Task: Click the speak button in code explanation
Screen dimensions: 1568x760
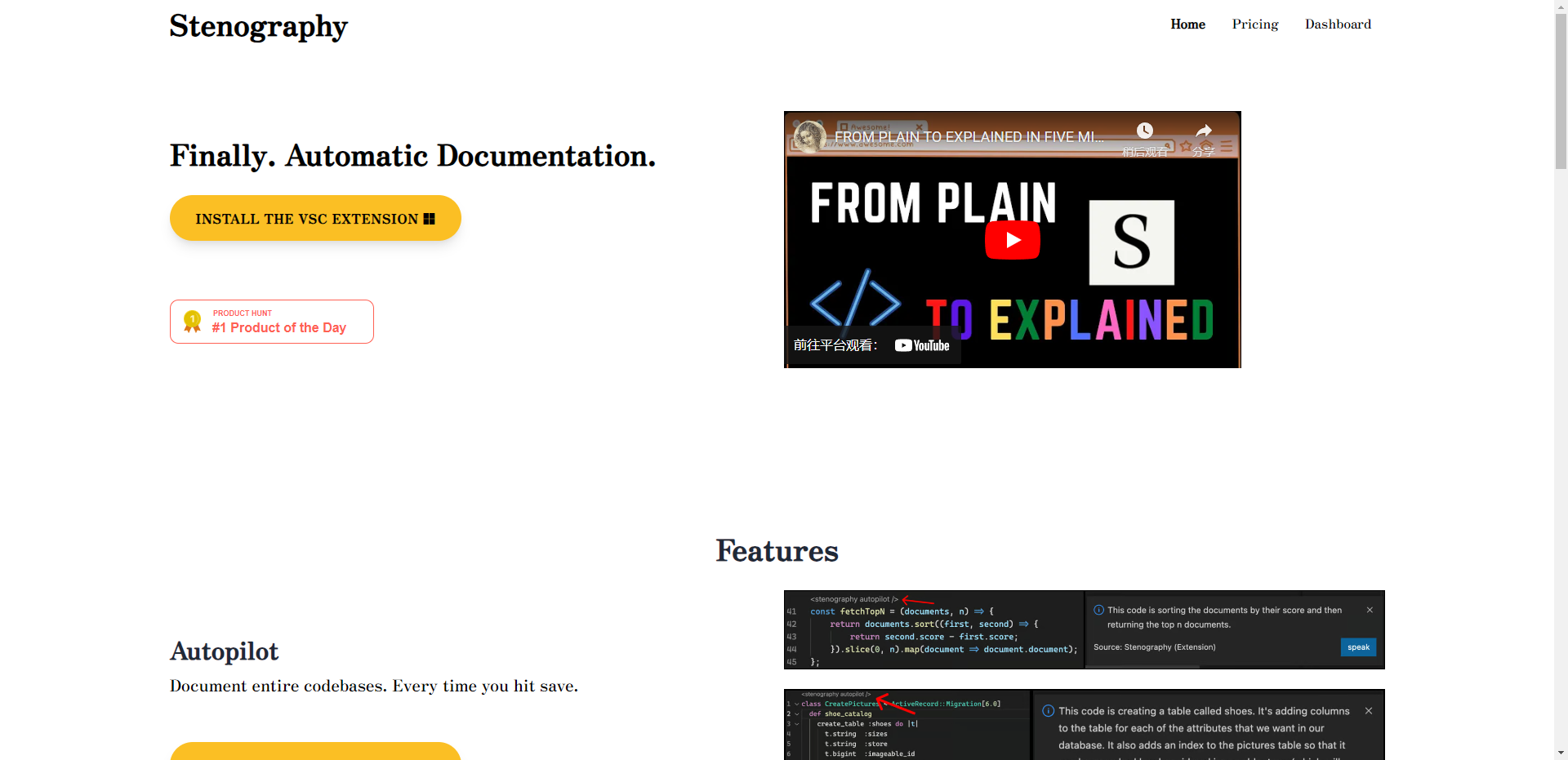Action: (1358, 647)
